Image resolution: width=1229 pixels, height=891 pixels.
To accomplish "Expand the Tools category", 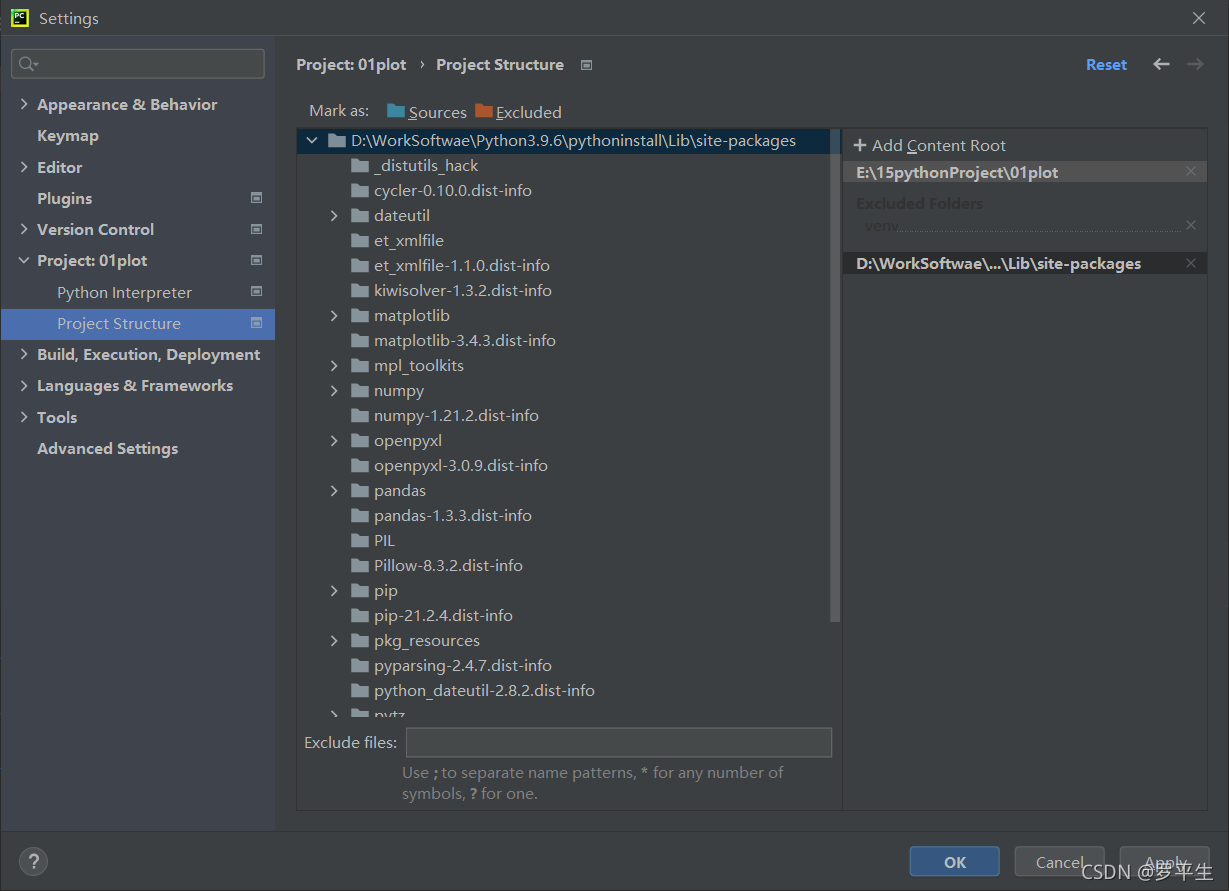I will (x=24, y=417).
